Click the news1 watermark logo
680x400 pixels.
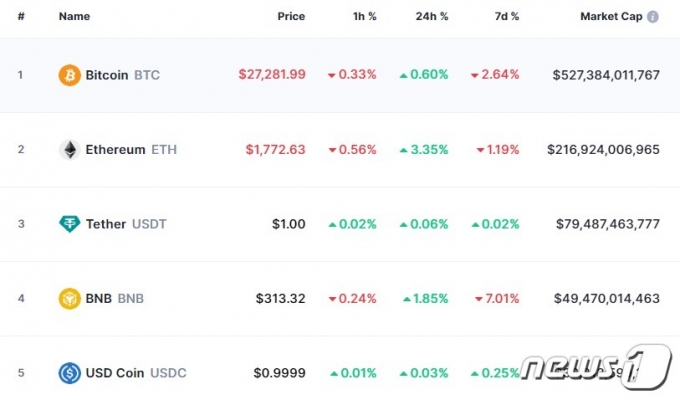pyautogui.click(x=596, y=367)
